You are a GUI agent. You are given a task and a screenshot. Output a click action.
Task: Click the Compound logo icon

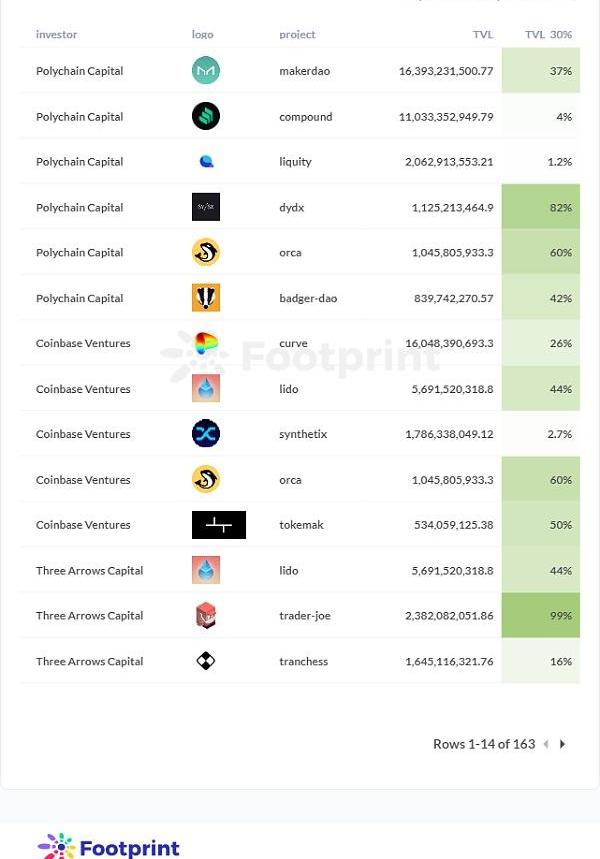click(x=206, y=117)
